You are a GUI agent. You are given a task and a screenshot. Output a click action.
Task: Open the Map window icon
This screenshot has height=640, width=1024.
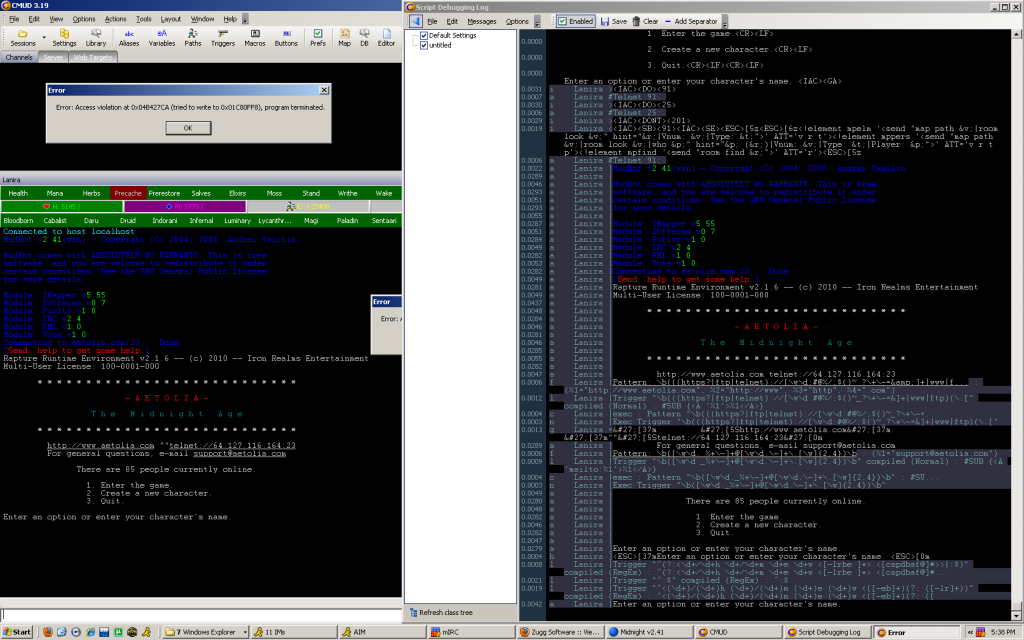[344, 37]
